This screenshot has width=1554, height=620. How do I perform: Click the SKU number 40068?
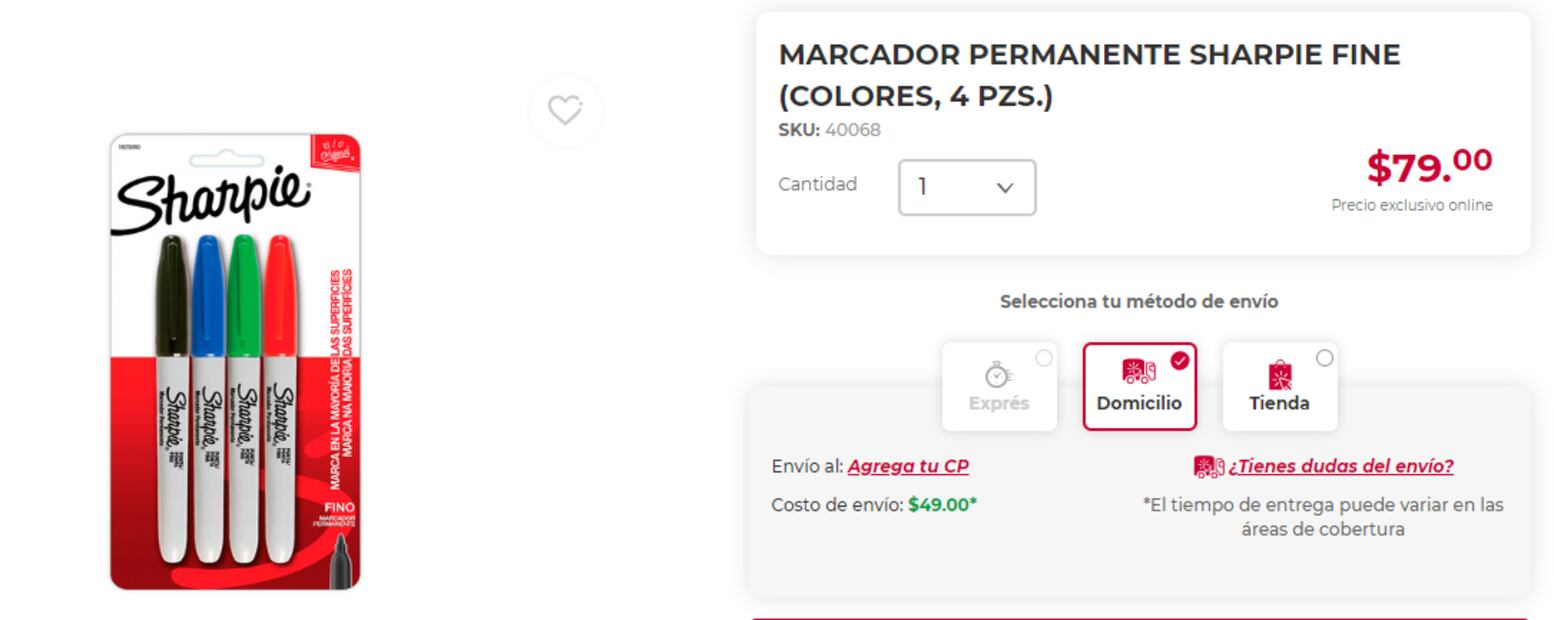point(852,130)
